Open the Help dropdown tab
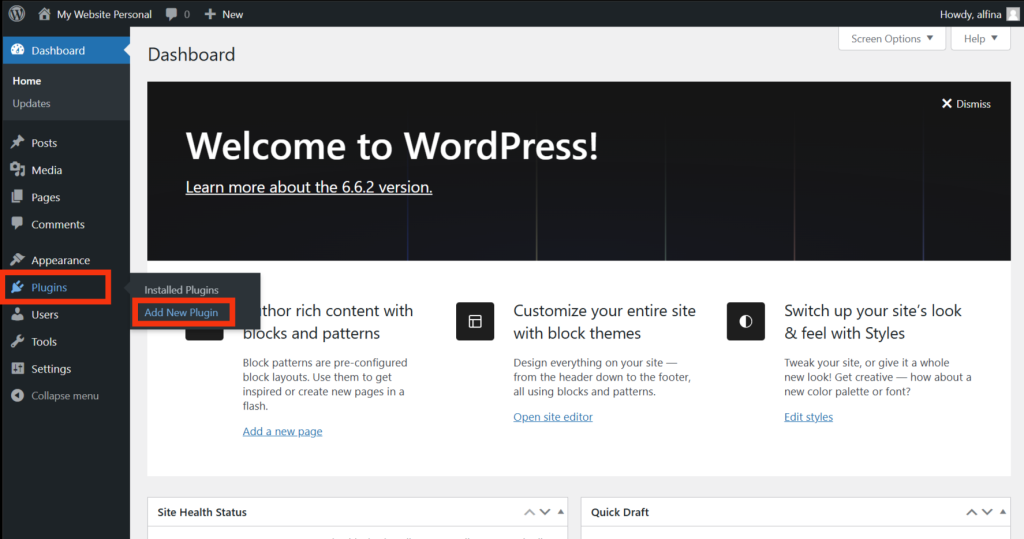The width and height of the screenshot is (1024, 539). coord(981,39)
